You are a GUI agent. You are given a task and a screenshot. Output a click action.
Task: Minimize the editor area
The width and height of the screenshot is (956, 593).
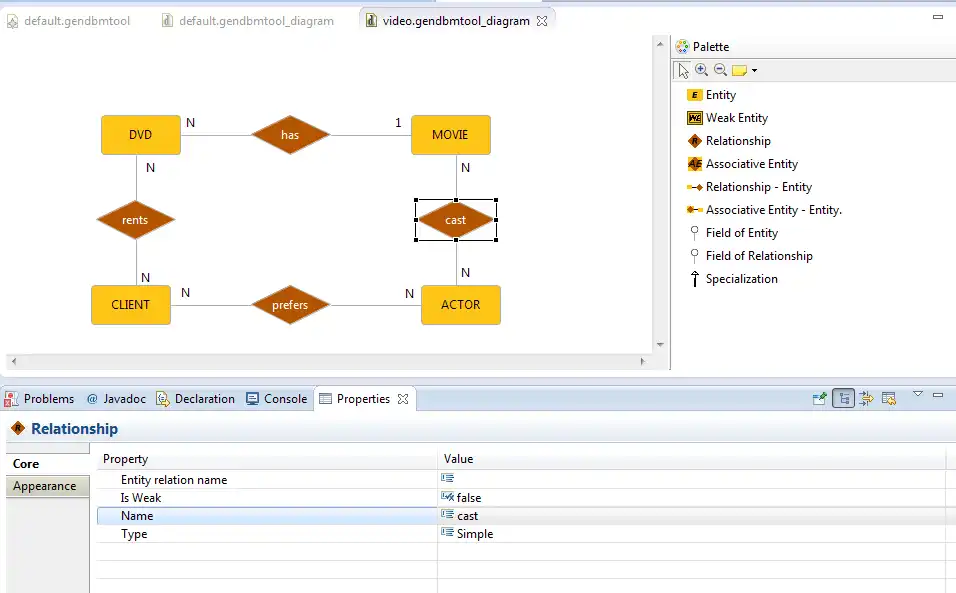point(938,17)
